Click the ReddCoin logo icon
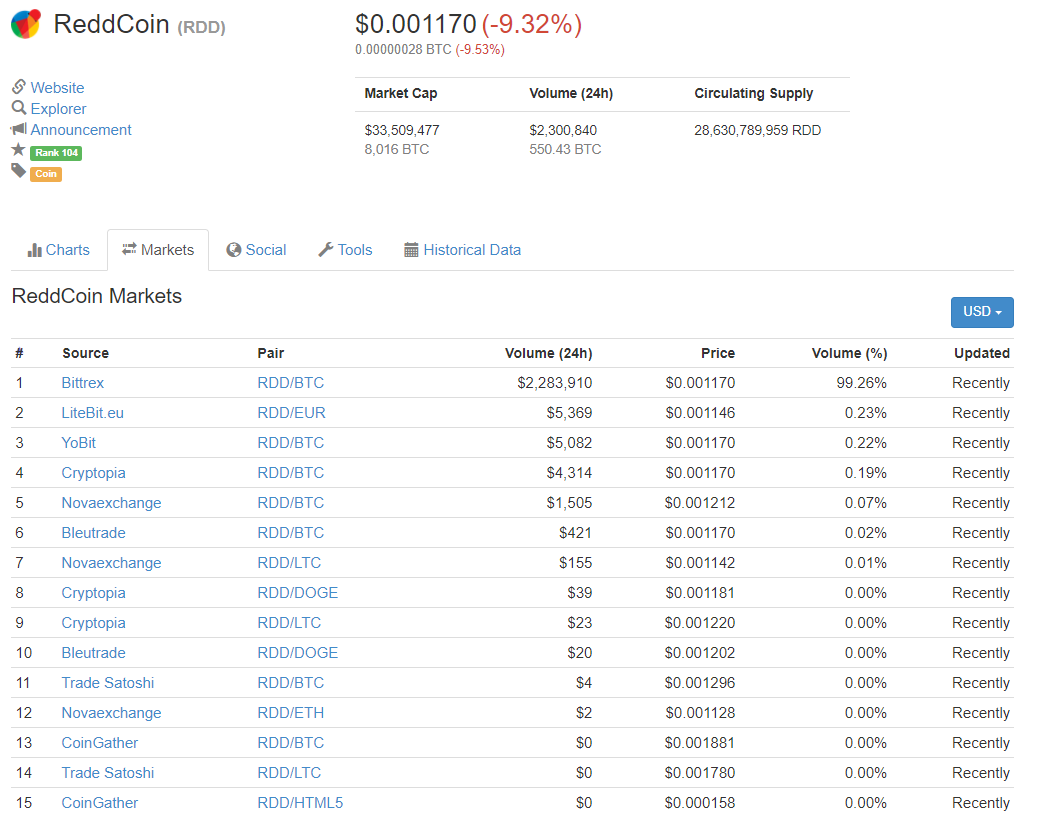 click(x=26, y=24)
